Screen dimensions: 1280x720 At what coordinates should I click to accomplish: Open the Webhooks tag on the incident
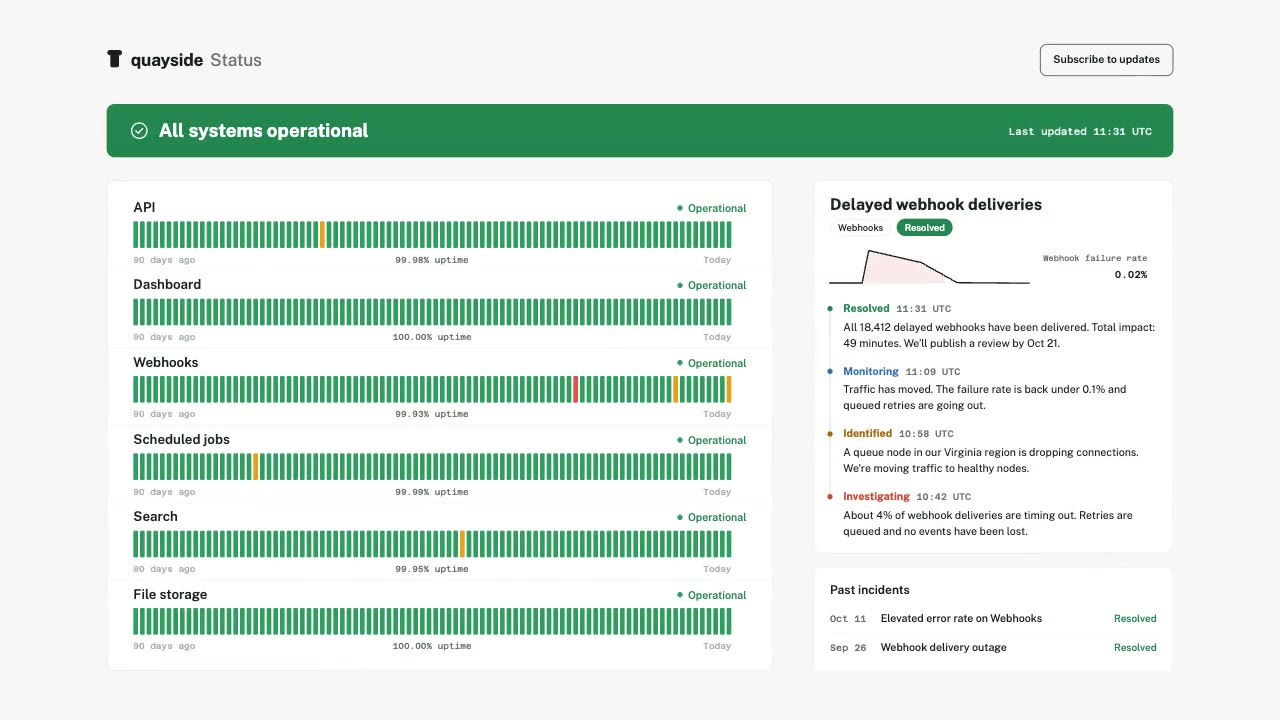(860, 228)
